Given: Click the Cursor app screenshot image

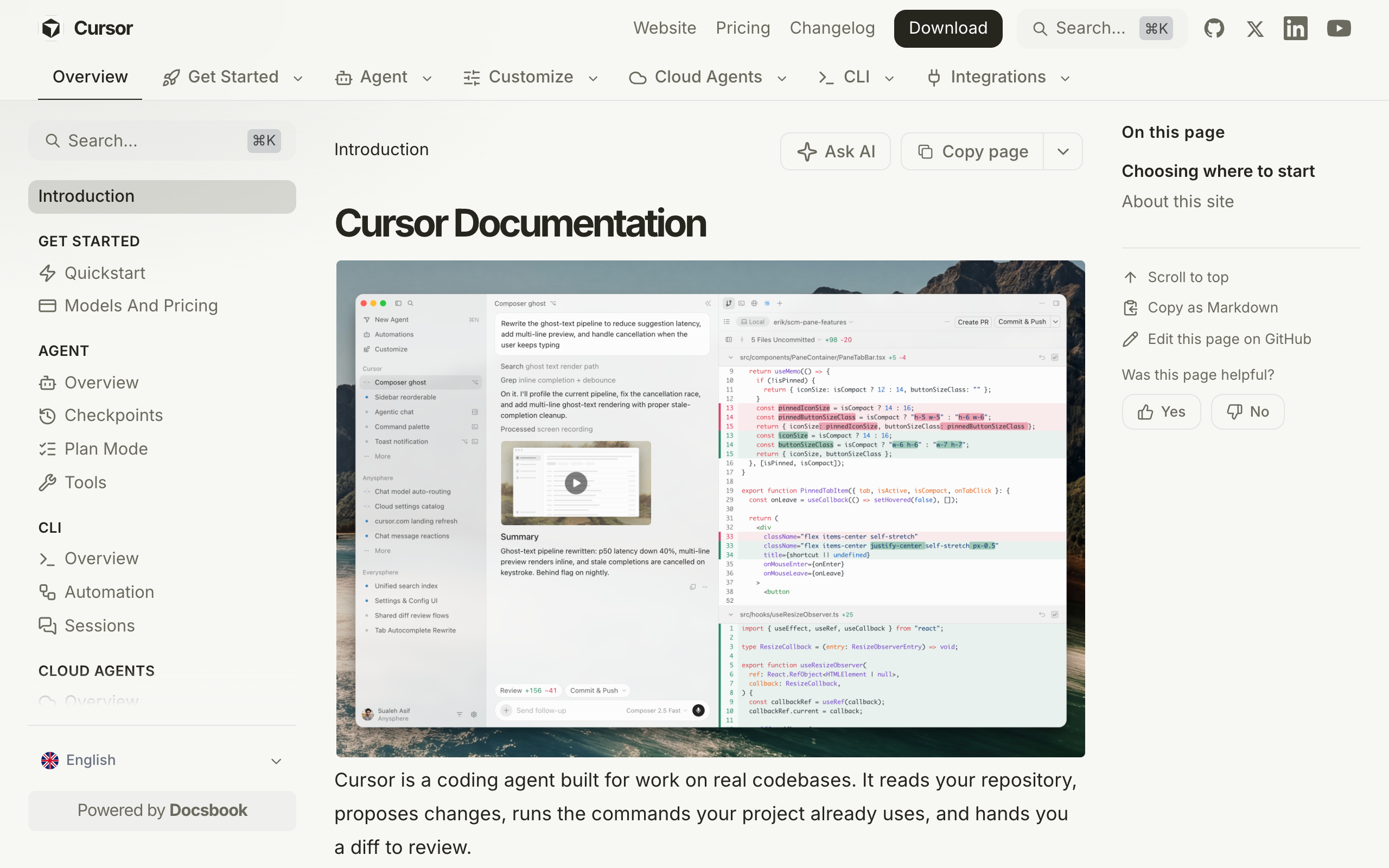Looking at the screenshot, I should (x=710, y=509).
